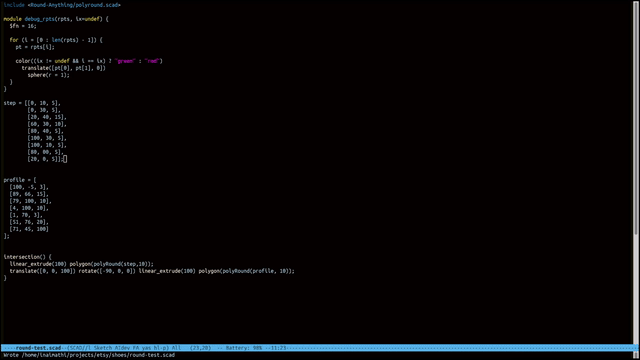Click the round-test.scad buffer name in mode line
Image resolution: width=640 pixels, height=360 pixels.
pyautogui.click(x=38, y=348)
